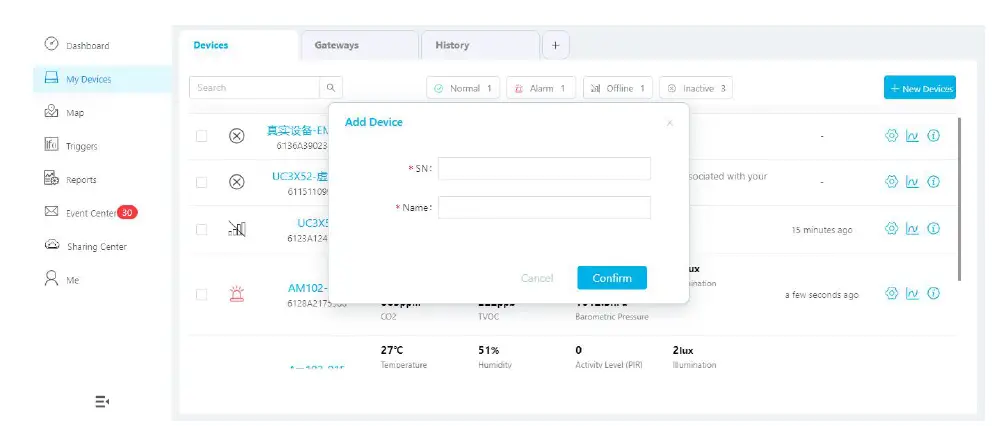Open Triggers in the sidebar
998x426 pixels.
71,146
